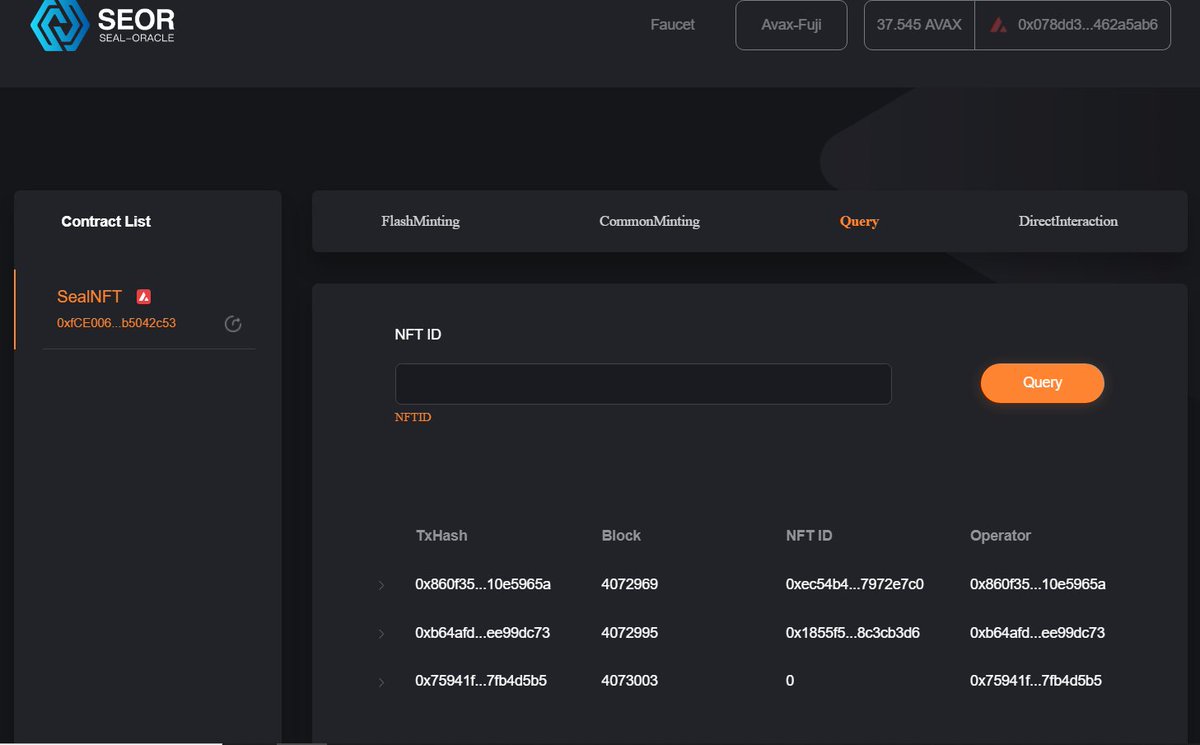Click the Contract List heading
The width and height of the screenshot is (1200, 745).
(x=106, y=222)
